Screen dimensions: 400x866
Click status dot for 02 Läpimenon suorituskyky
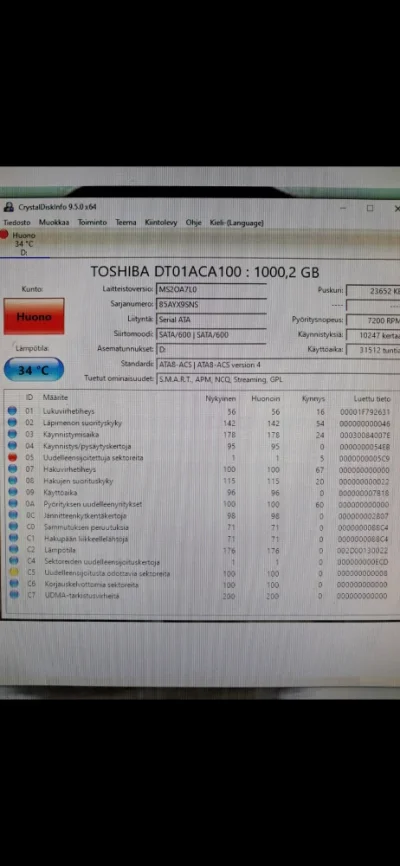click(x=13, y=423)
